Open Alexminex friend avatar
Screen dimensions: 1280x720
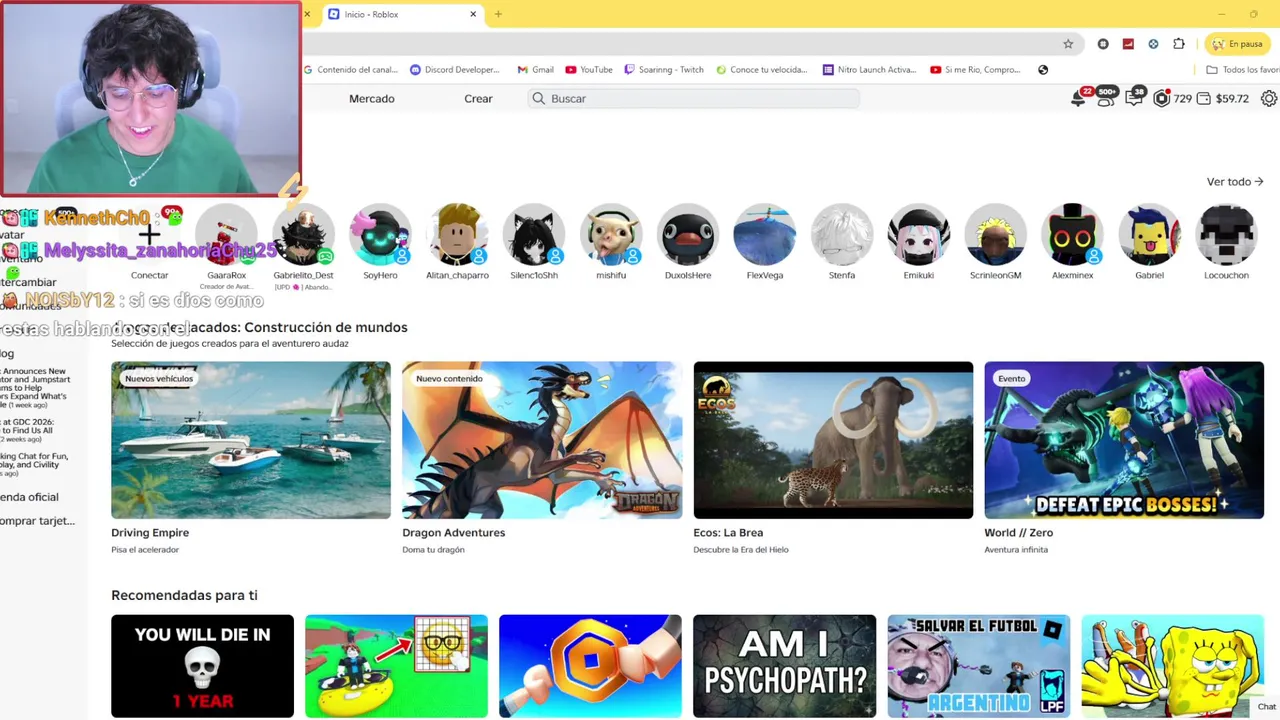point(1073,236)
